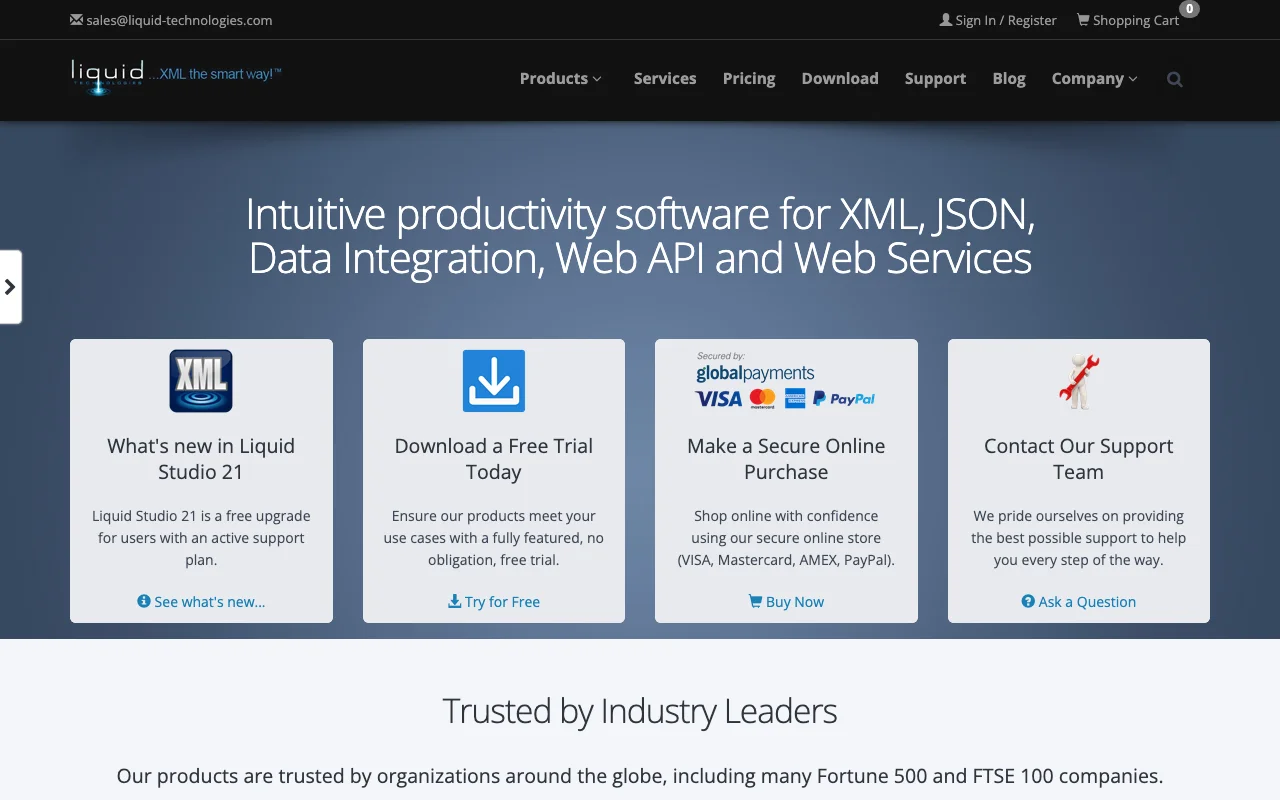Click the PayPal logo
This screenshot has width=1280, height=800.
click(x=844, y=399)
